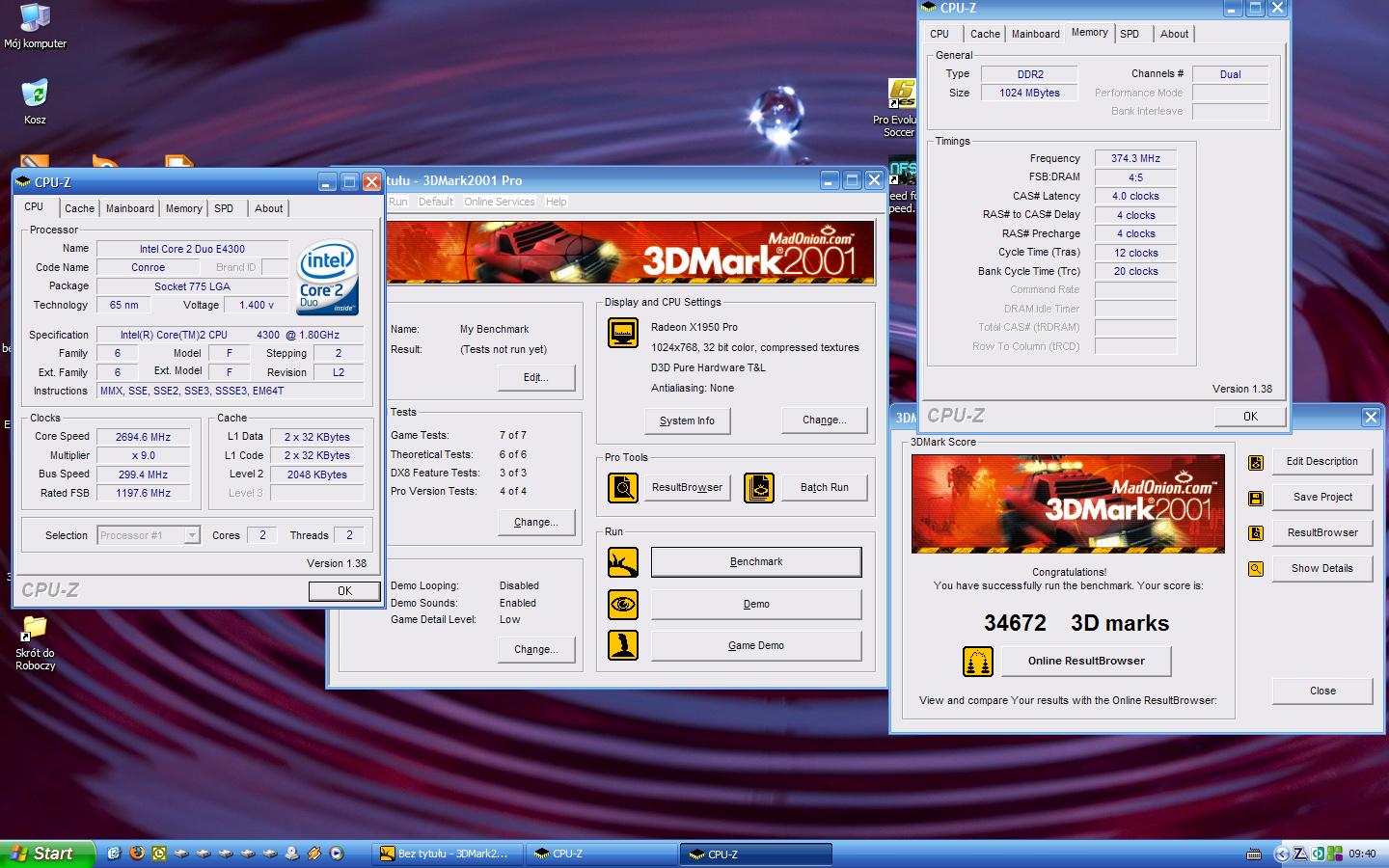Click the magnifier icon beside Show Details
1389x868 pixels.
coord(1256,569)
